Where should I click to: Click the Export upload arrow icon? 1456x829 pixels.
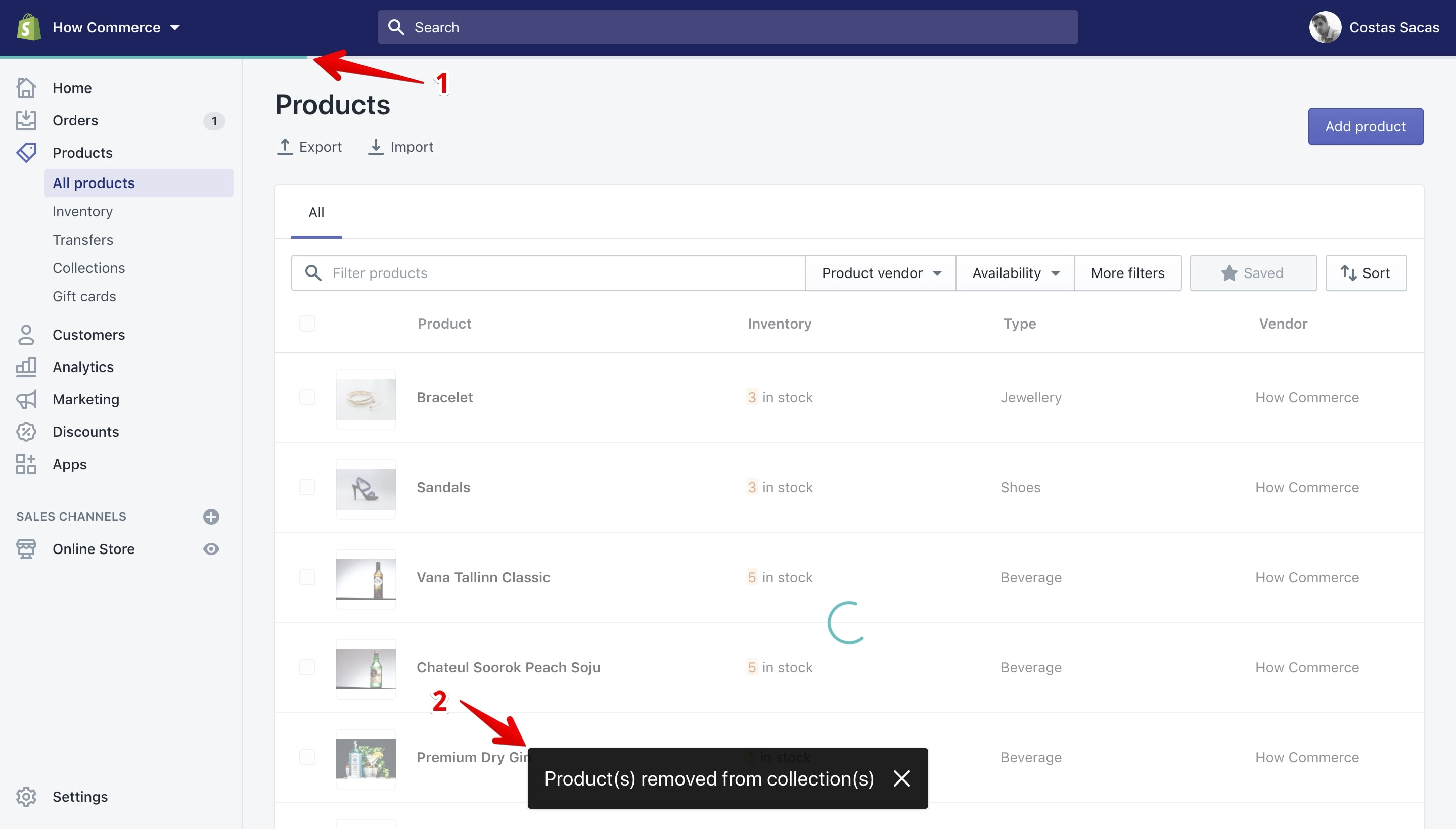(285, 146)
